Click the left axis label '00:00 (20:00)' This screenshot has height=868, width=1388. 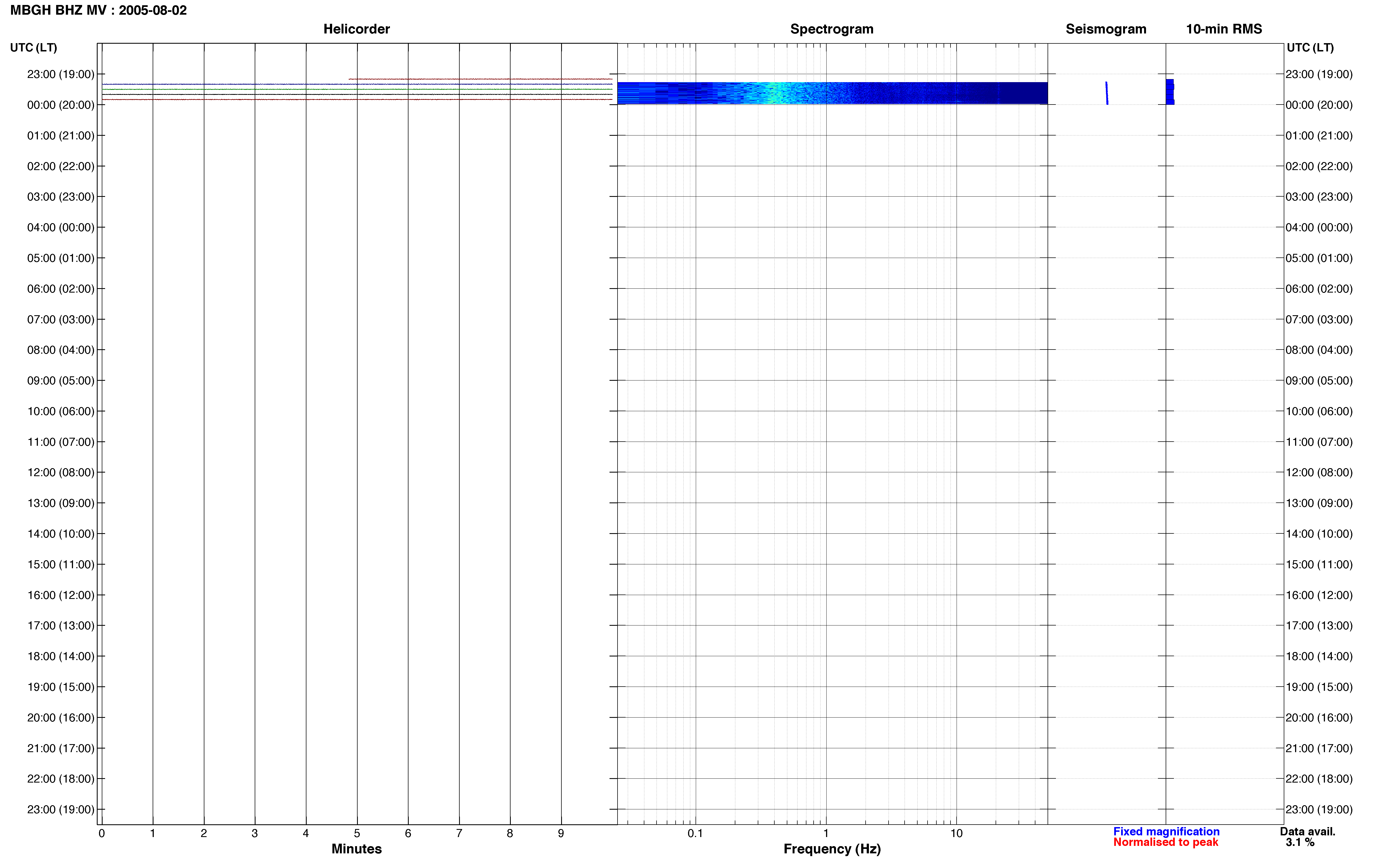61,105
